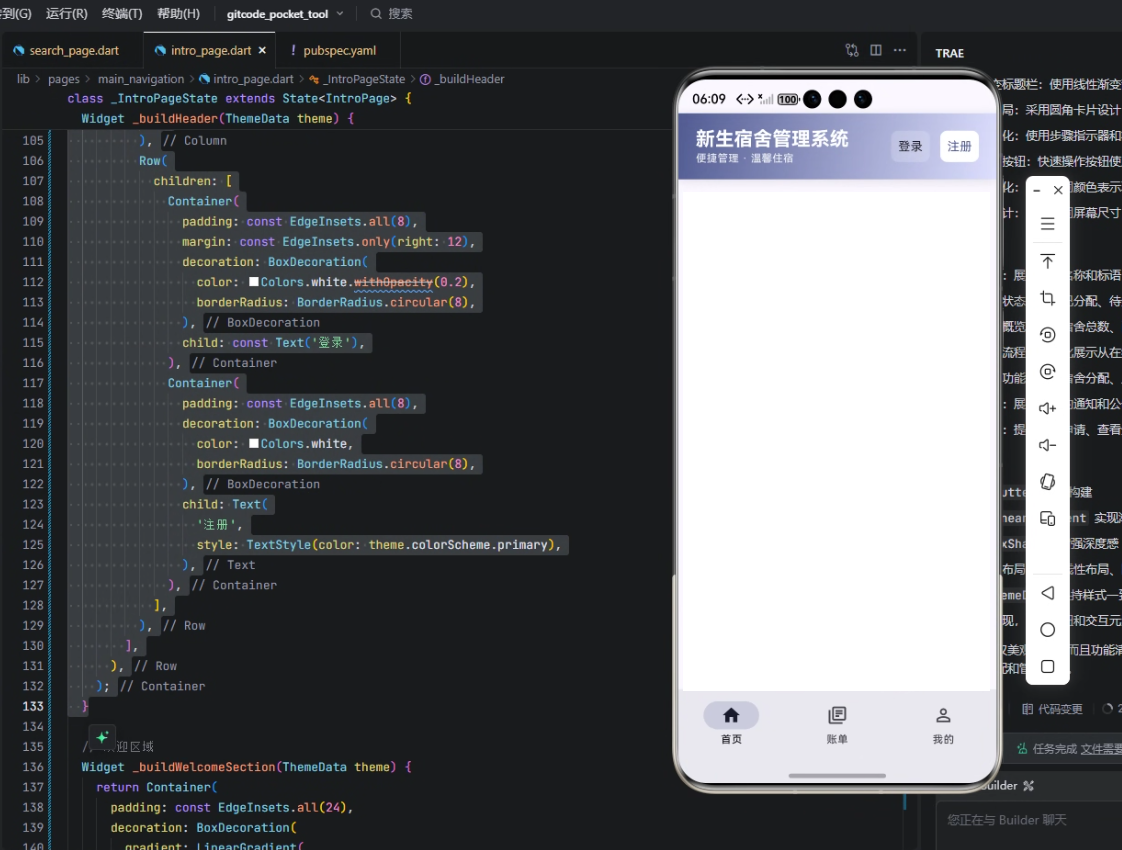Click the 新生宿舍管理系统 app title
The image size is (1122, 850).
pos(771,138)
